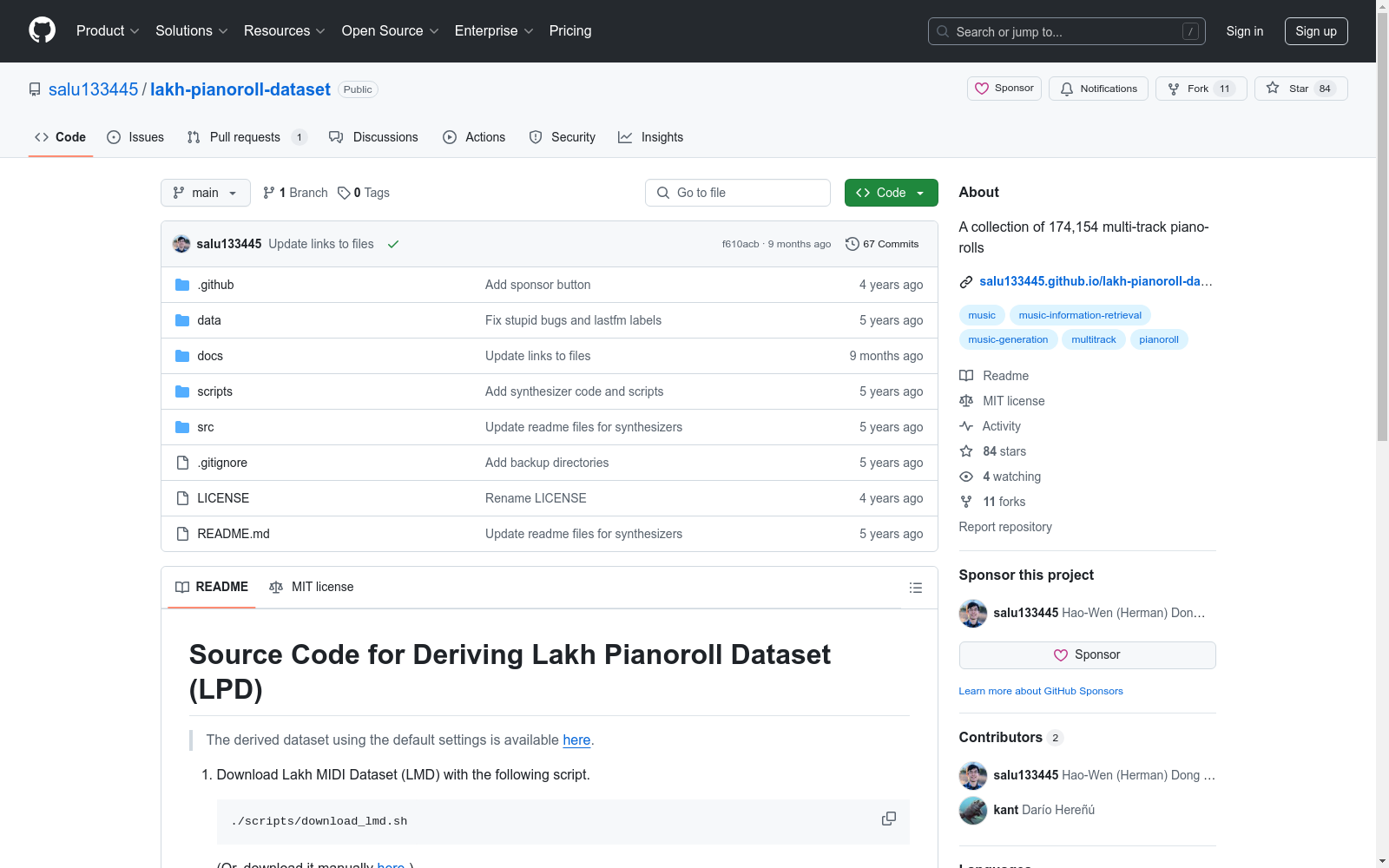Click the .gitignore file icon
Screen dimensions: 1389x868
pyautogui.click(x=182, y=463)
